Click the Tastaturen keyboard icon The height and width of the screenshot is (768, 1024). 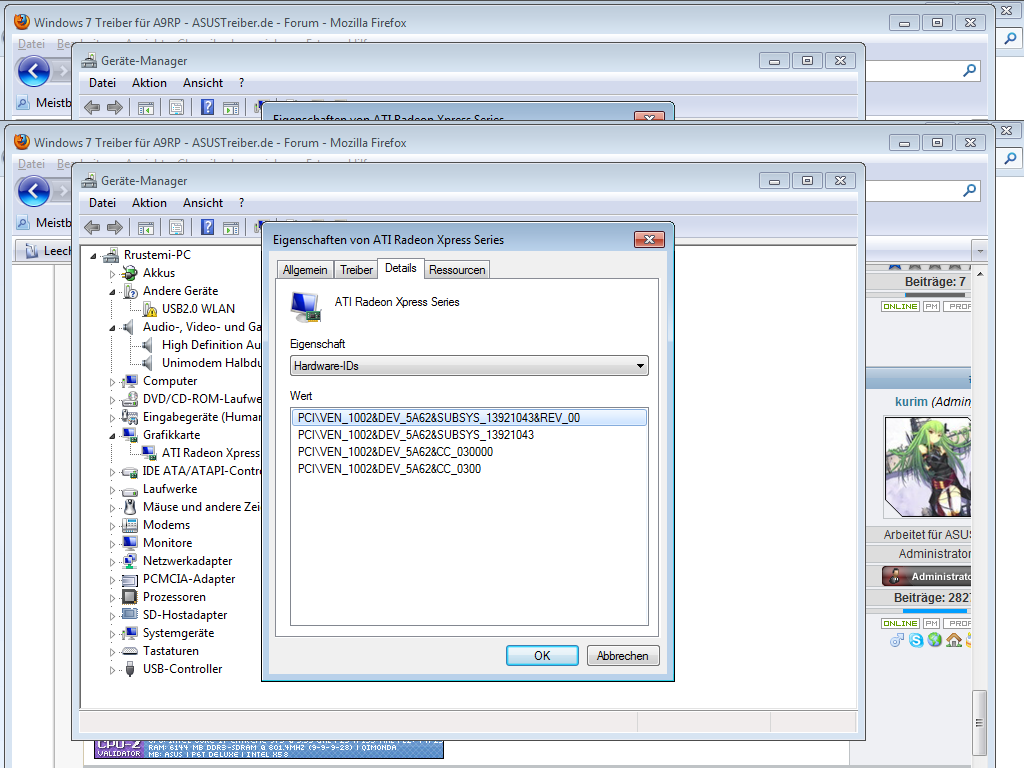(x=130, y=651)
